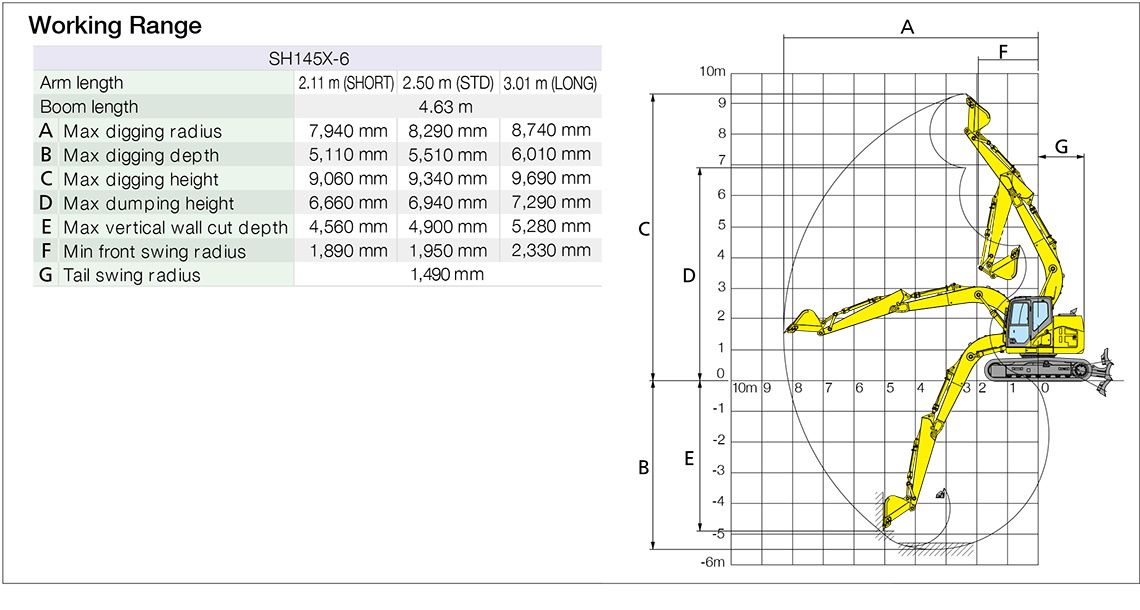This screenshot has width=1140, height=610.
Task: Click dimension letter G in the diagram
Action: 1061,146
